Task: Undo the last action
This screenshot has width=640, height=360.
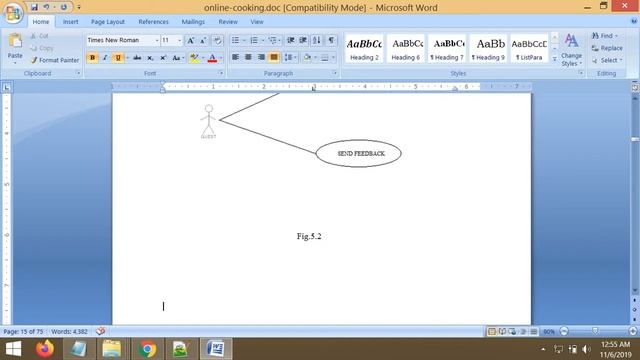Action: point(47,7)
